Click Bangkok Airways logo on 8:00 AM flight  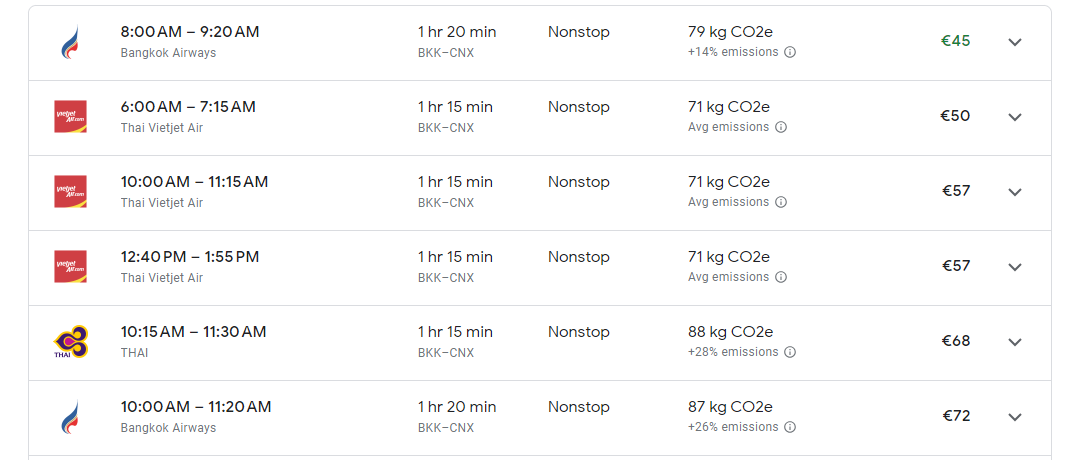pyautogui.click(x=70, y=43)
